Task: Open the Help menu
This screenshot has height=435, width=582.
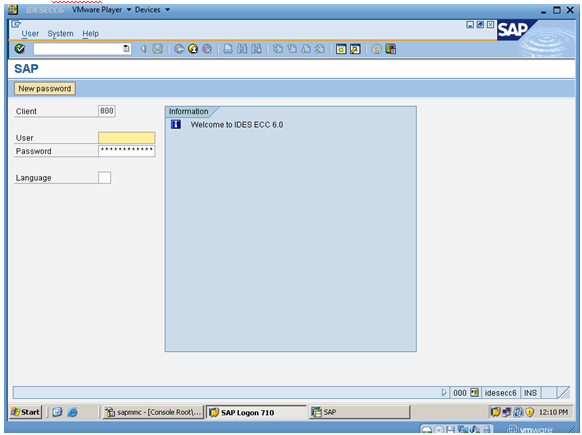Action: pos(91,33)
